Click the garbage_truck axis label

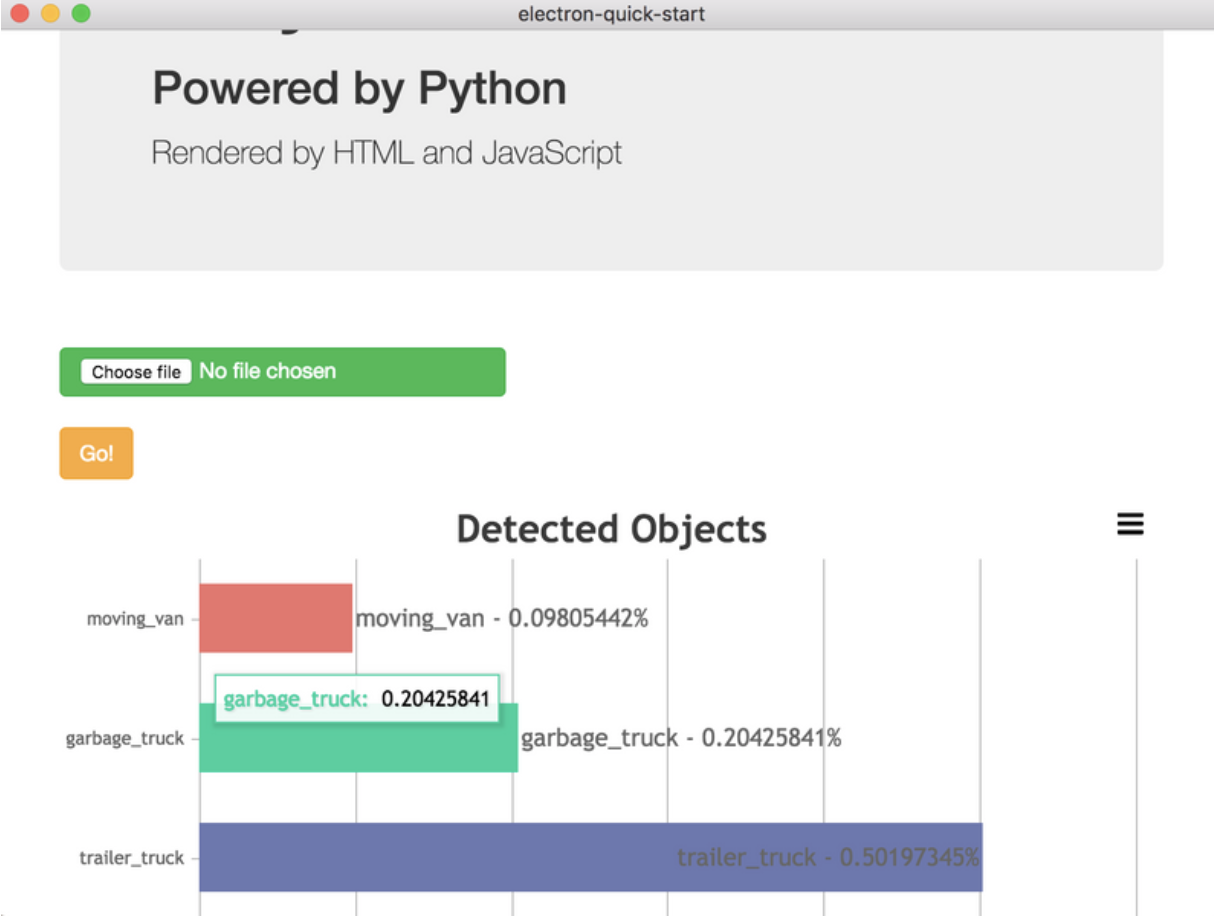[125, 739]
